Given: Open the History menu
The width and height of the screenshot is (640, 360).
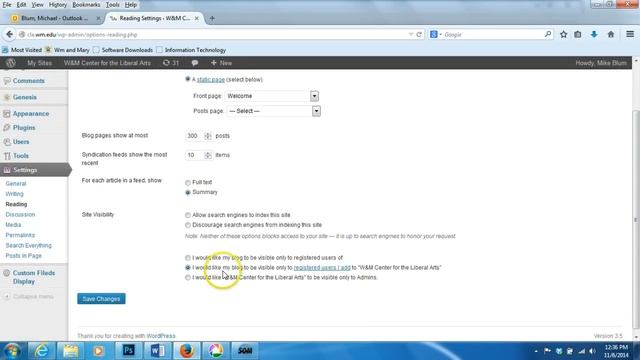Looking at the screenshot, I should (58, 5).
